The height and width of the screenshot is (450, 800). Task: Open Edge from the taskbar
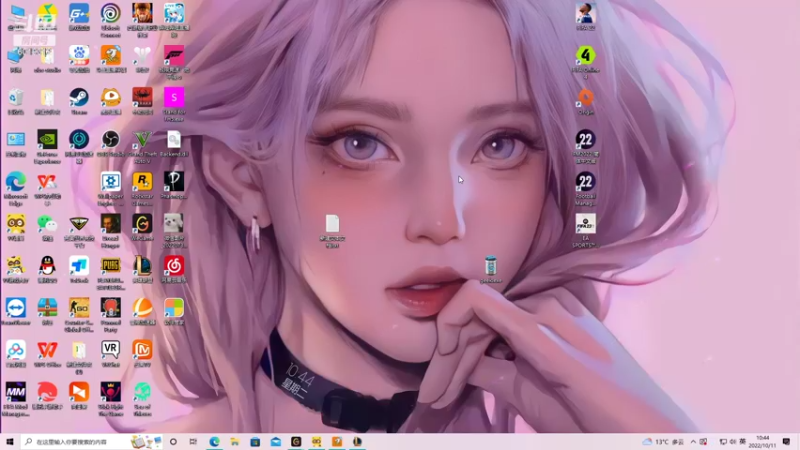click(x=214, y=442)
